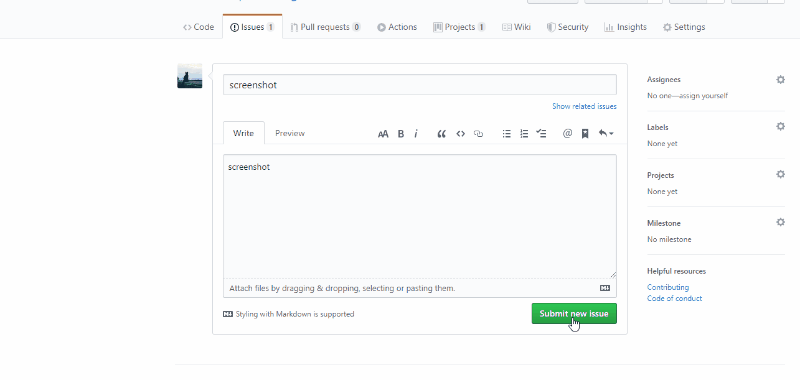Add a task list checkbox item
Viewport: 800px width, 380px height.
click(541, 134)
